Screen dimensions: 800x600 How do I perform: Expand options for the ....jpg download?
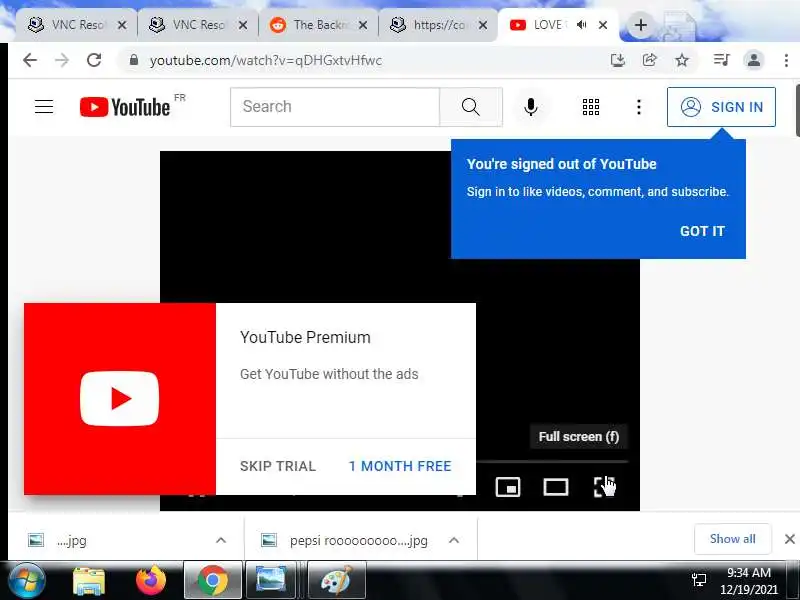click(x=221, y=540)
